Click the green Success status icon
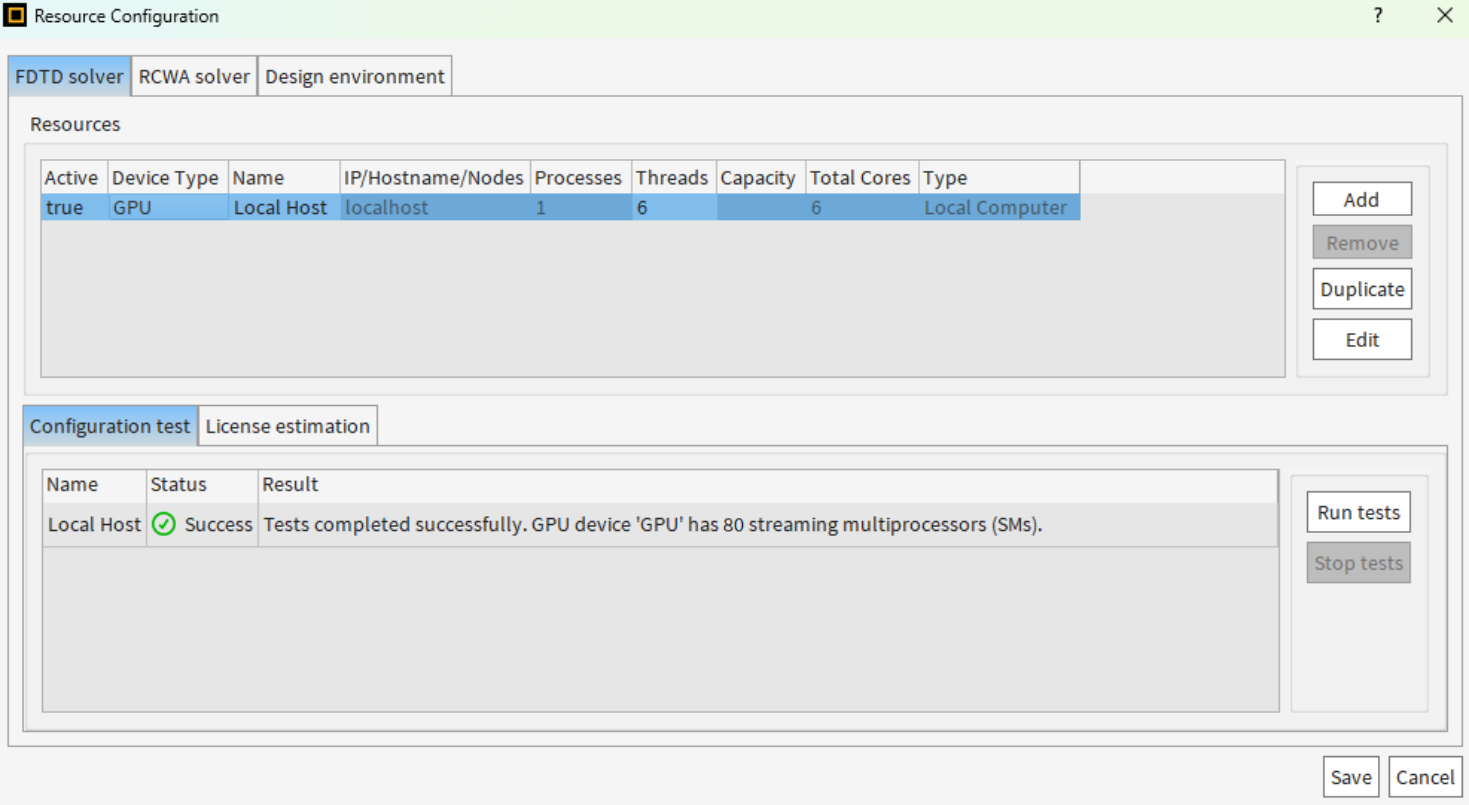 [x=164, y=524]
